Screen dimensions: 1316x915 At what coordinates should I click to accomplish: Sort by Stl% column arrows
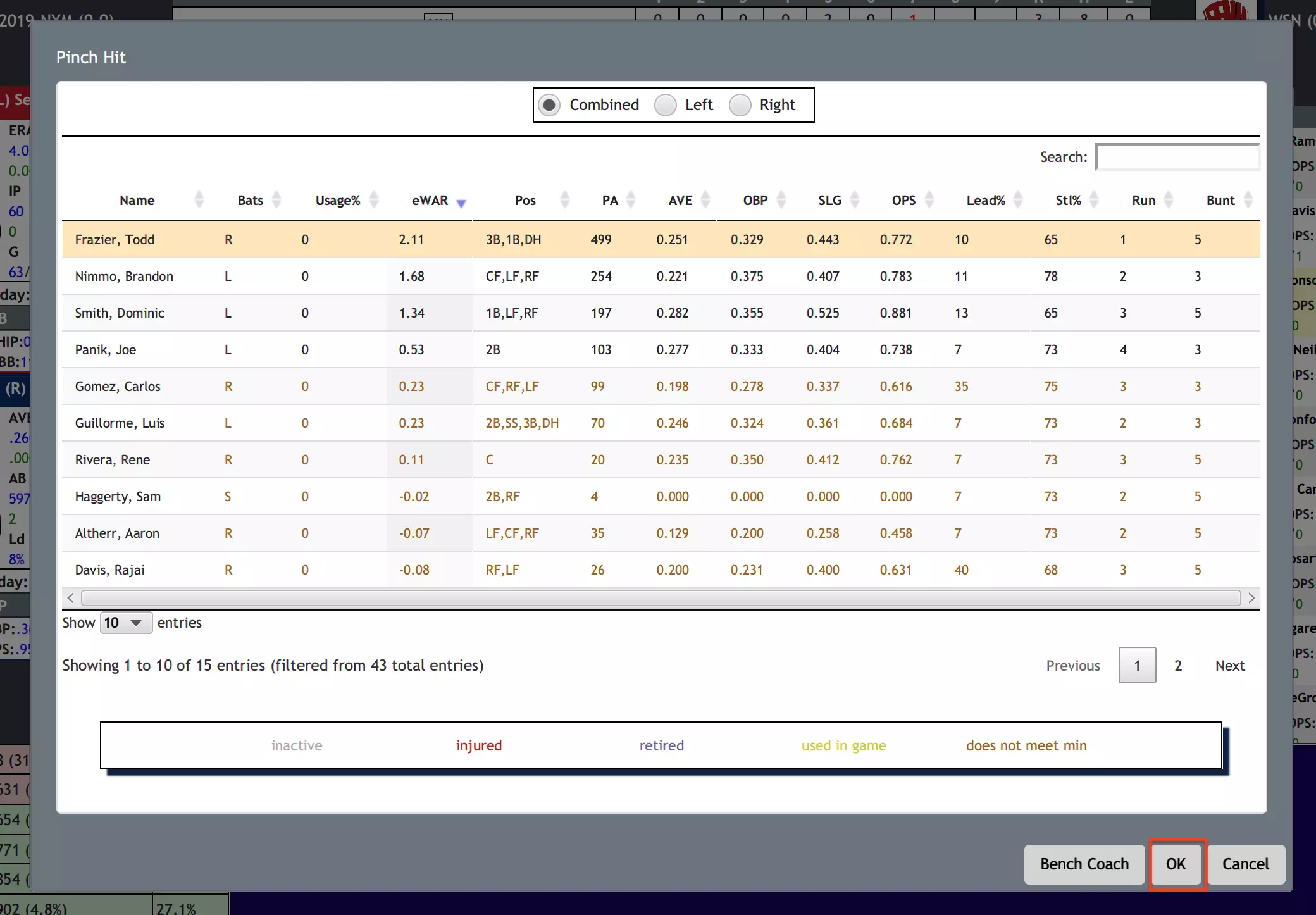(1094, 200)
